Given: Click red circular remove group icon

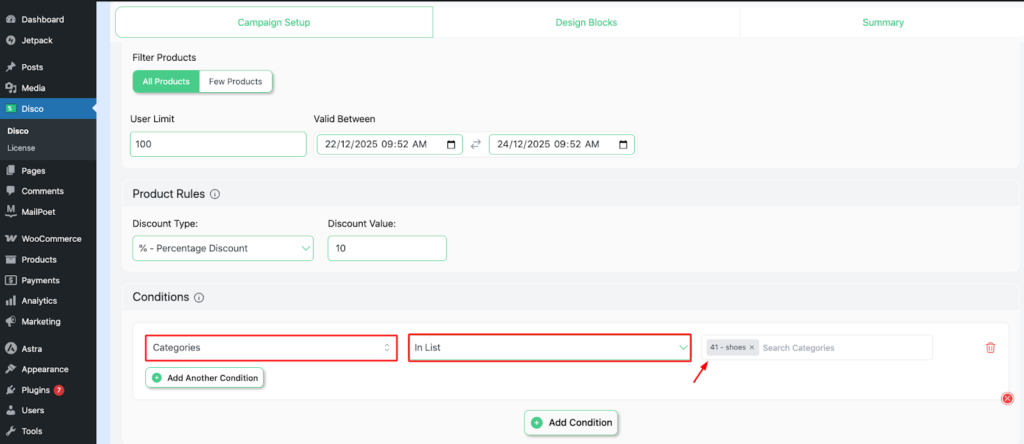Looking at the screenshot, I should click(x=1008, y=398).
